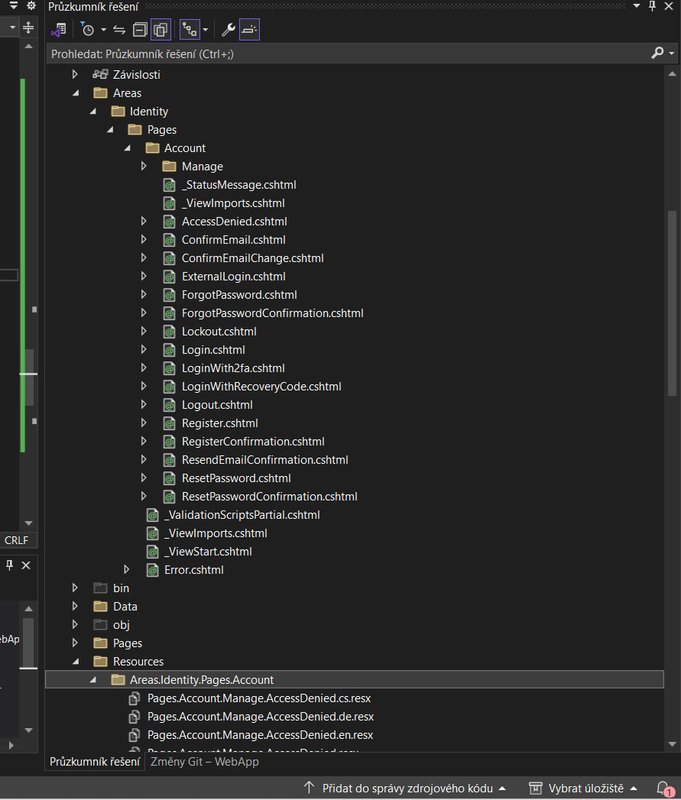The height and width of the screenshot is (800, 681).
Task: Expand the Manage folder
Action: [x=144, y=166]
